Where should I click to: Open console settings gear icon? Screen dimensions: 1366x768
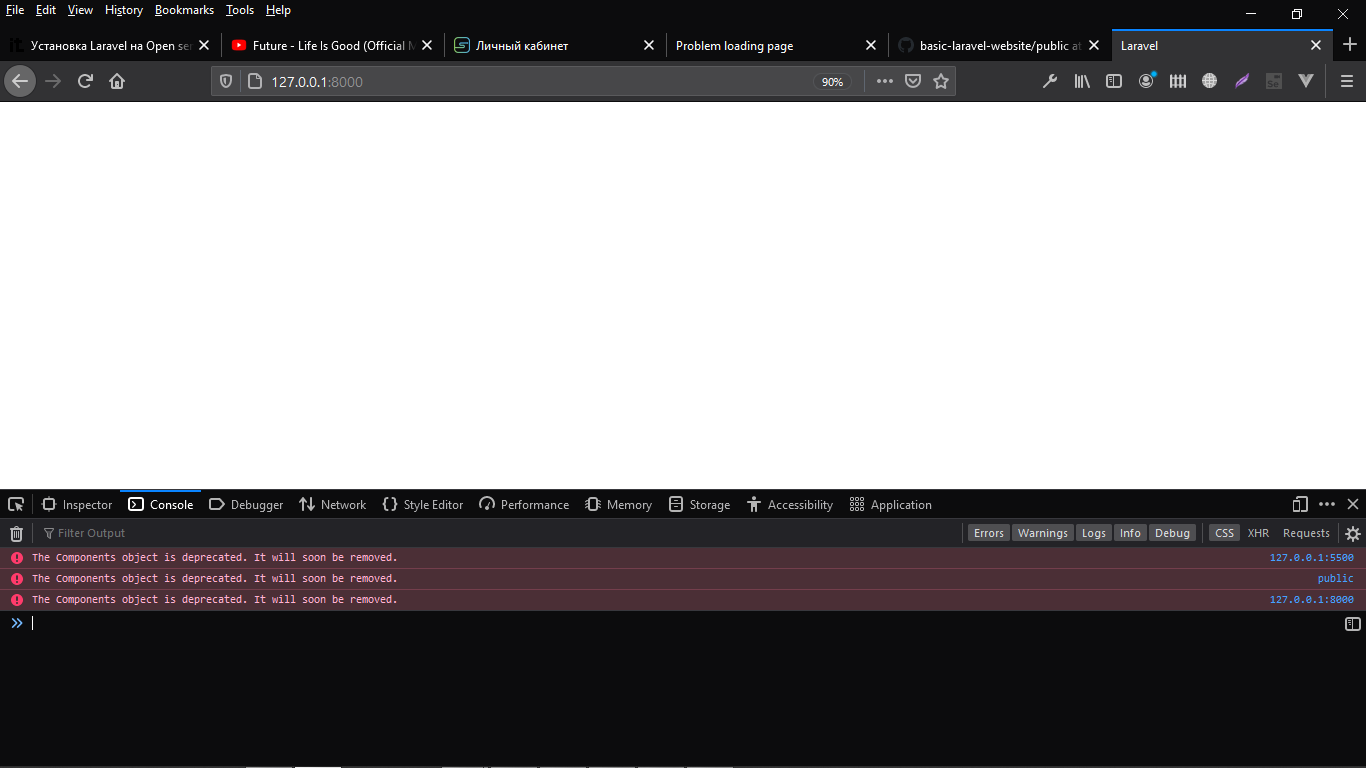[1353, 533]
